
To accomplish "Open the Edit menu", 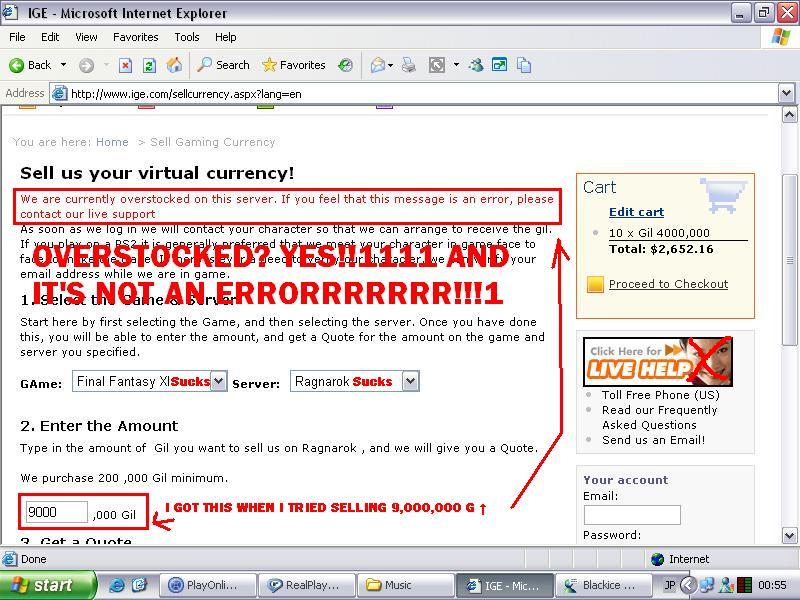I will [x=50, y=37].
